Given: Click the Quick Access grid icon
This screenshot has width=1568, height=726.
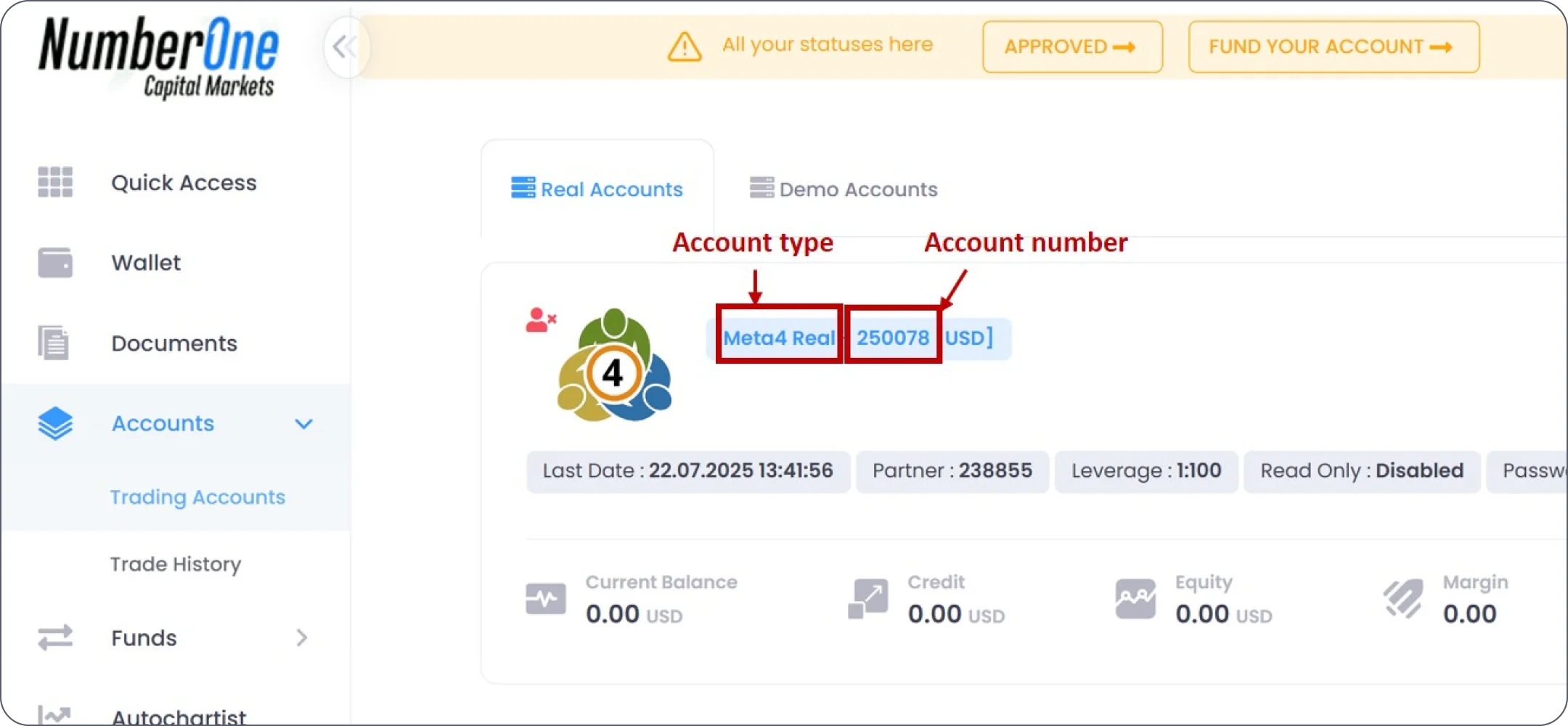Looking at the screenshot, I should pos(55,182).
